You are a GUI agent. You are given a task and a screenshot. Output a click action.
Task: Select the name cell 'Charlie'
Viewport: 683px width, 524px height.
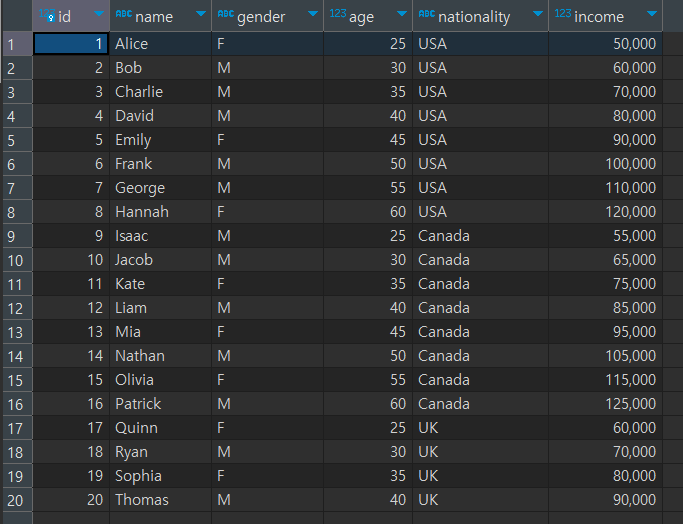pos(160,91)
